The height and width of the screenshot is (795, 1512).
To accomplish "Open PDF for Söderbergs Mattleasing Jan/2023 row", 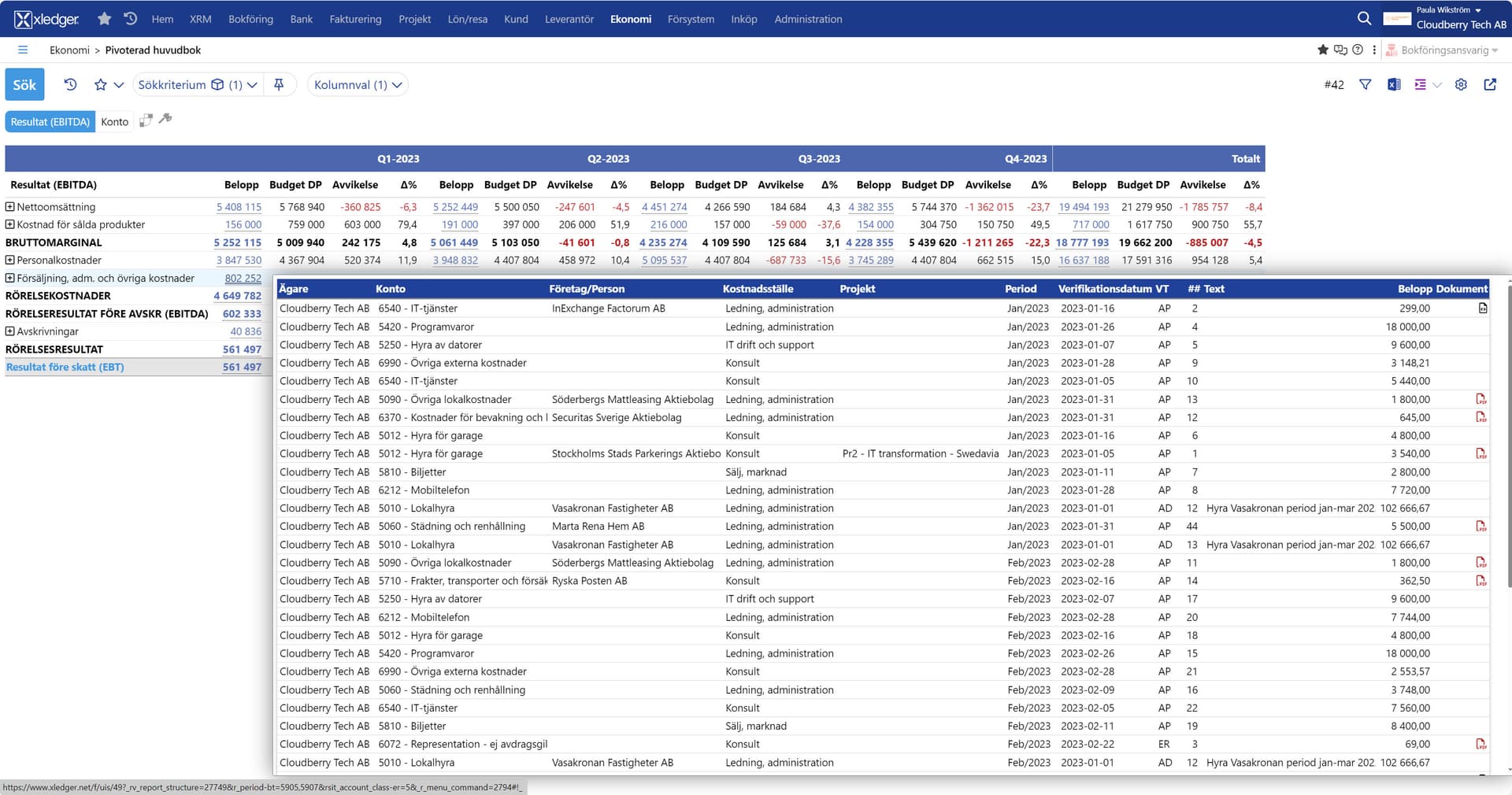I will [1481, 399].
